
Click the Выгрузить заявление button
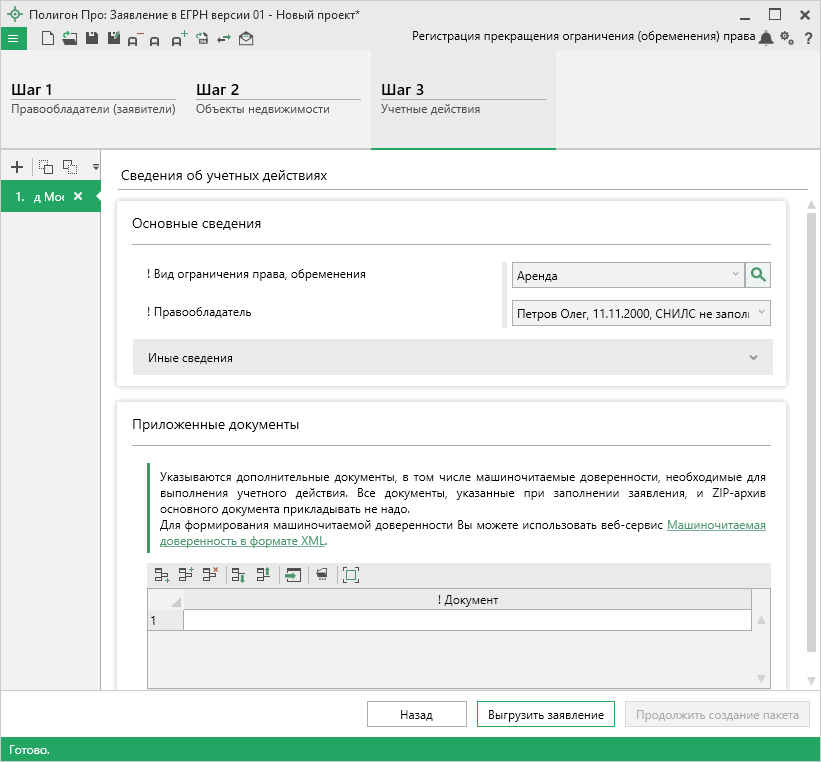click(x=545, y=714)
